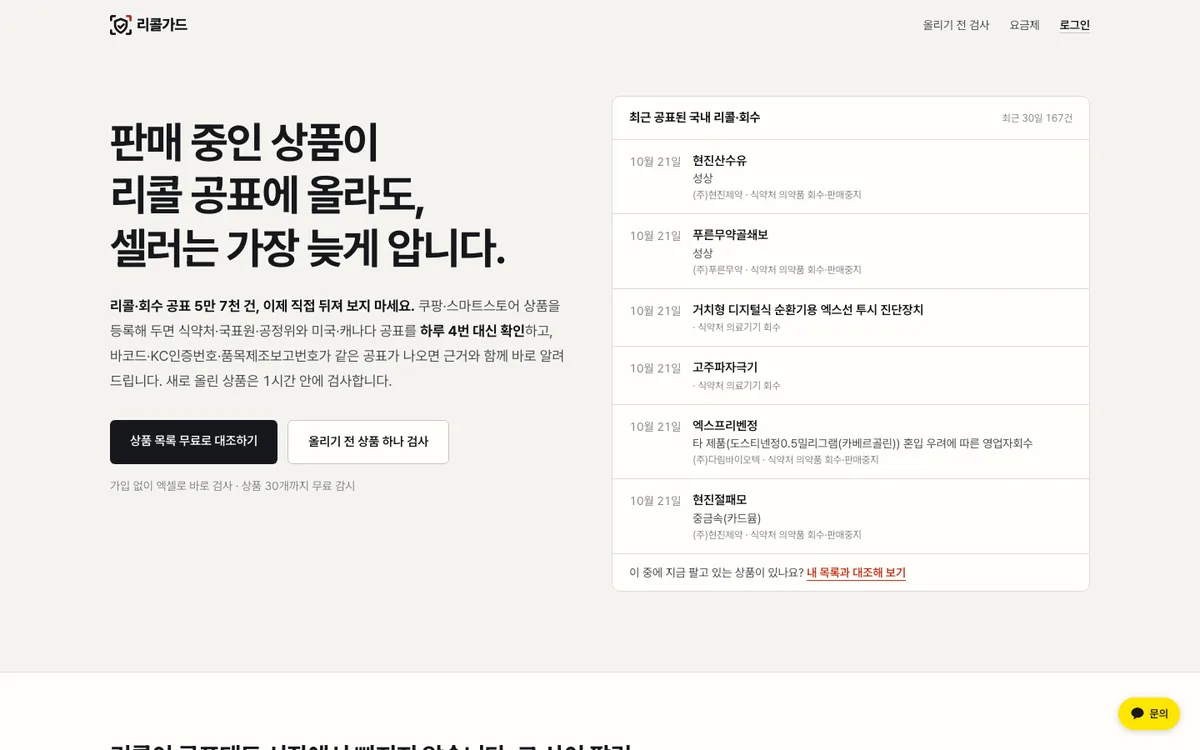Open the 문의 chat widget button
The width and height of the screenshot is (1200, 750).
pos(1149,714)
